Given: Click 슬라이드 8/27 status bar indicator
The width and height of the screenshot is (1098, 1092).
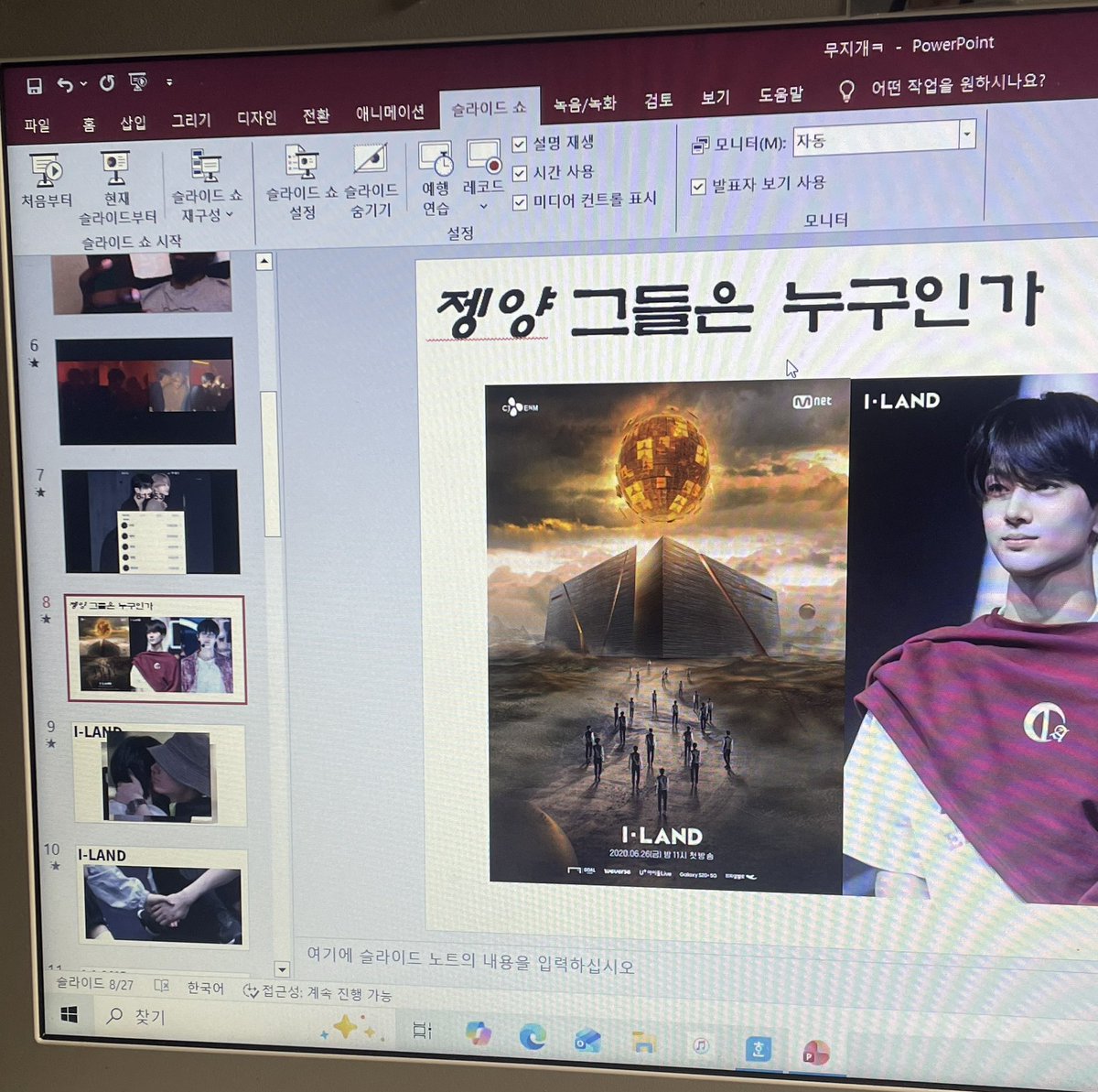Looking at the screenshot, I should pos(95,983).
